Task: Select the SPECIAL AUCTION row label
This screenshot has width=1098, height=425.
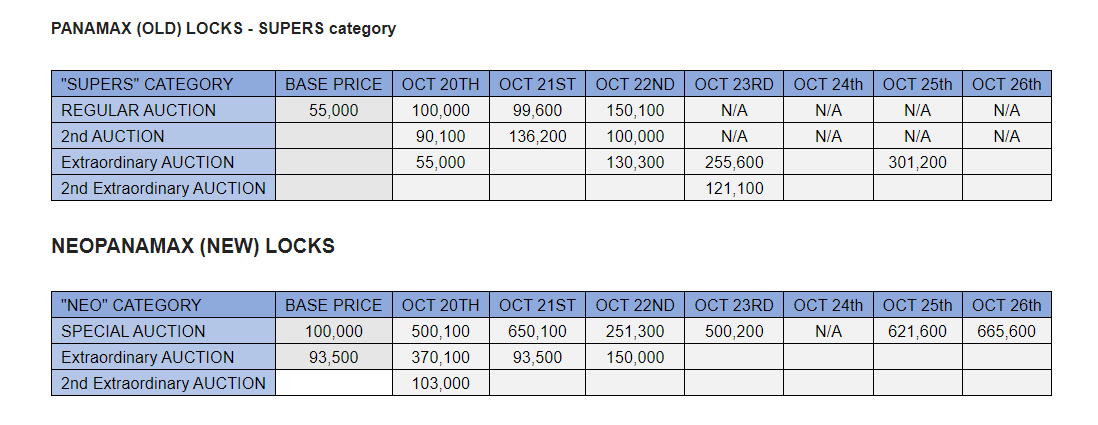Action: [x=163, y=331]
